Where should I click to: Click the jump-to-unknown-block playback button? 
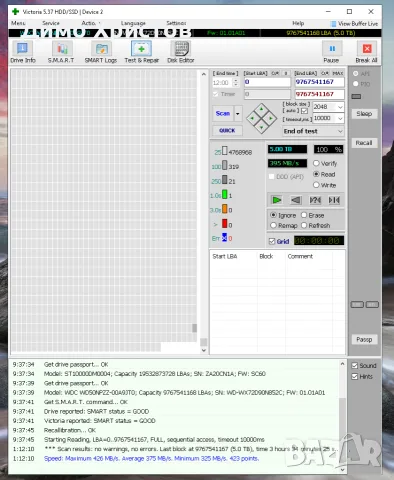point(315,200)
